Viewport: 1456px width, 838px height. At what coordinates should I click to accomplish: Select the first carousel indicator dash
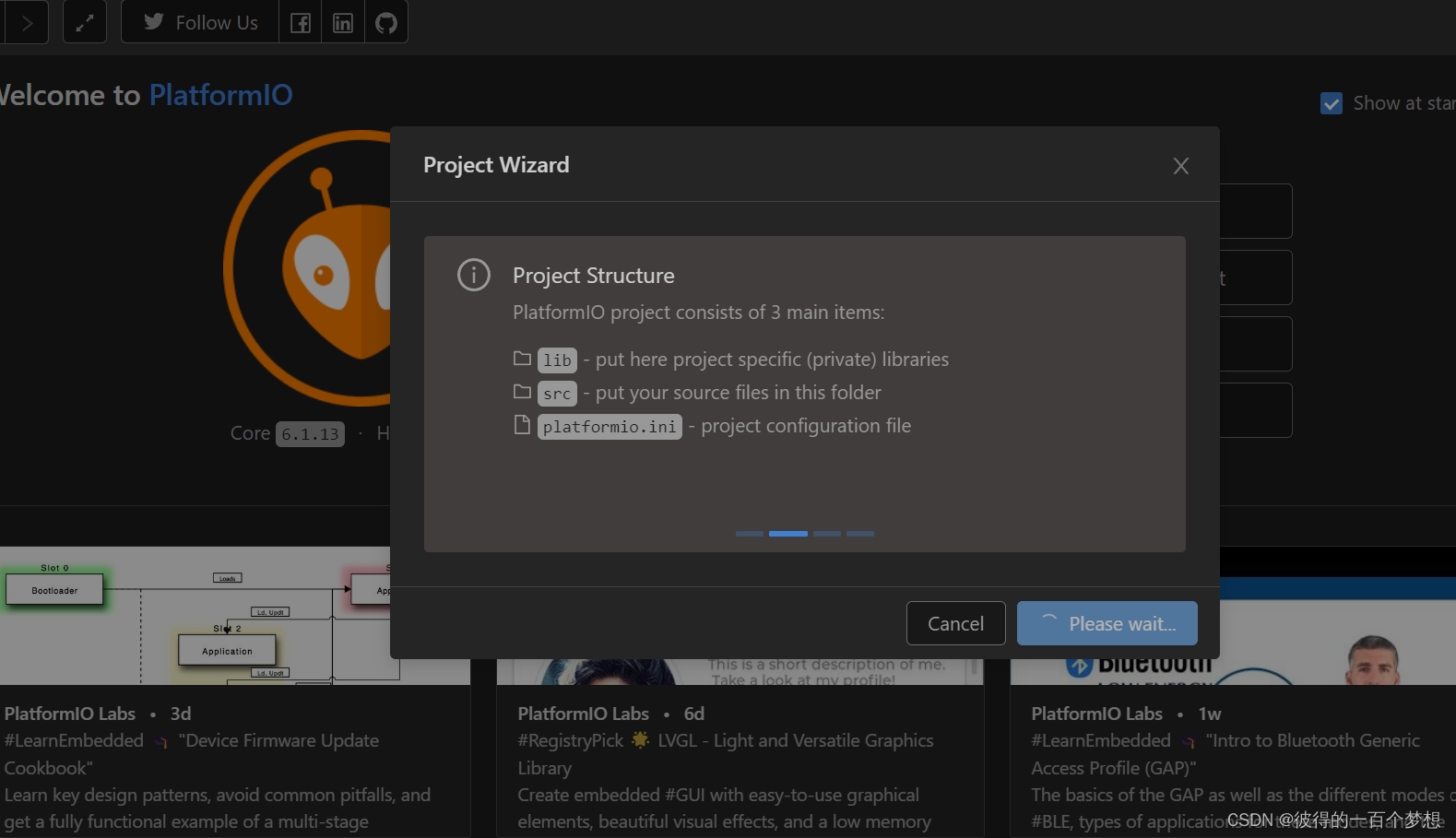(750, 533)
